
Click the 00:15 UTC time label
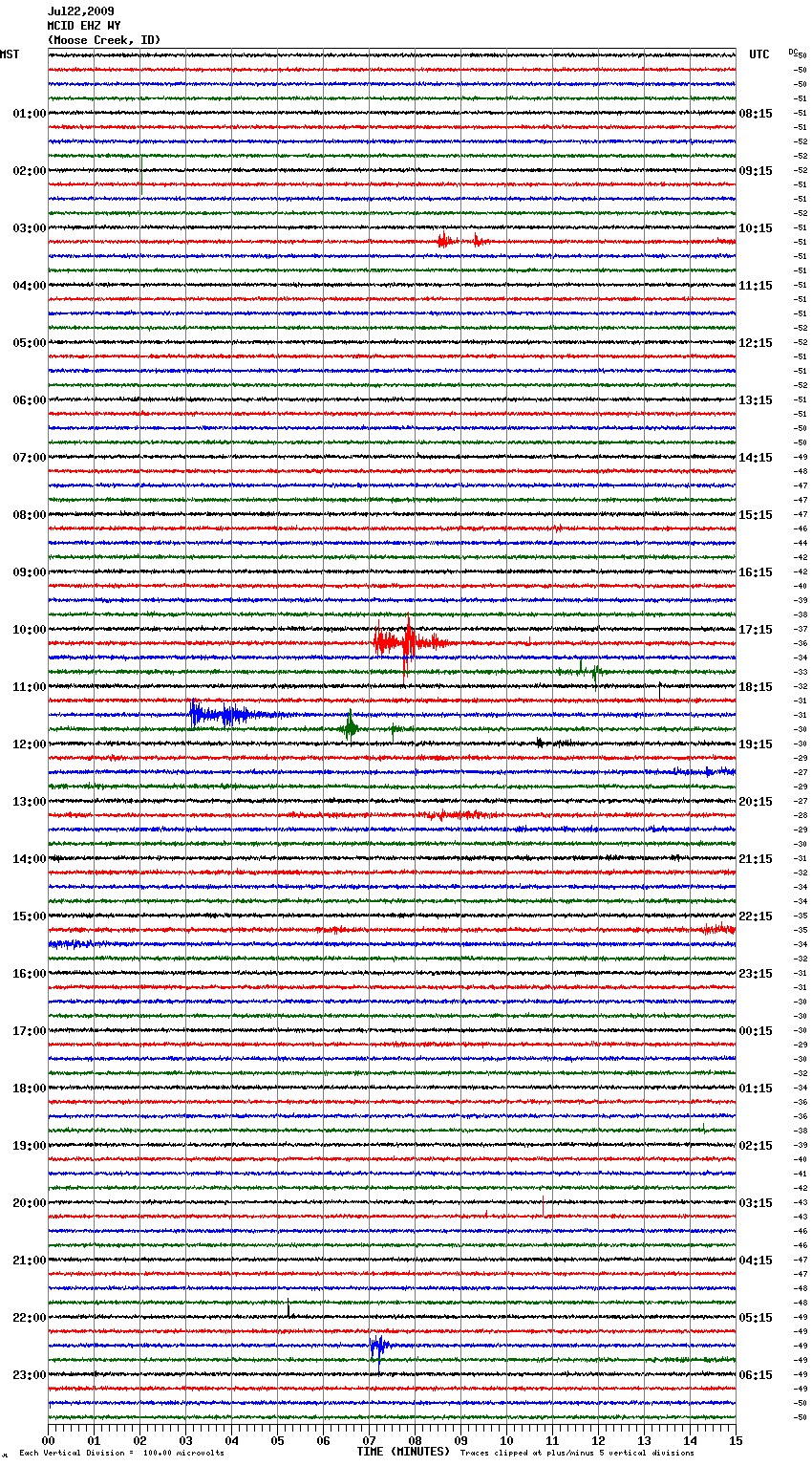[756, 1031]
